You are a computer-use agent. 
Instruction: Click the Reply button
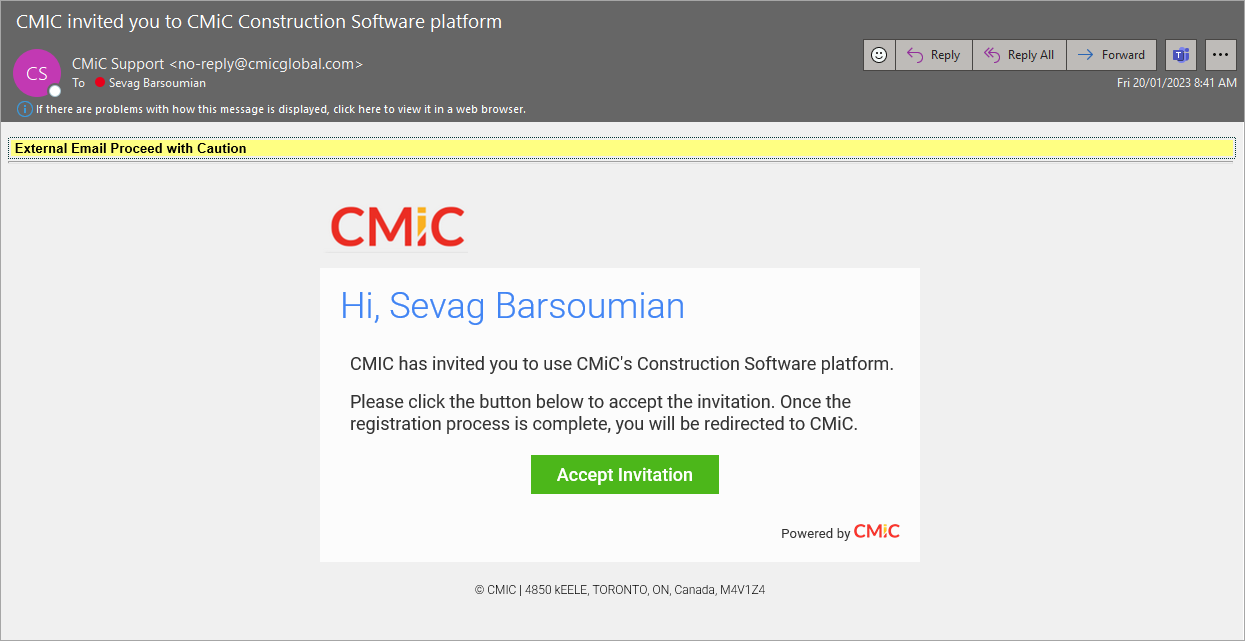click(x=933, y=54)
